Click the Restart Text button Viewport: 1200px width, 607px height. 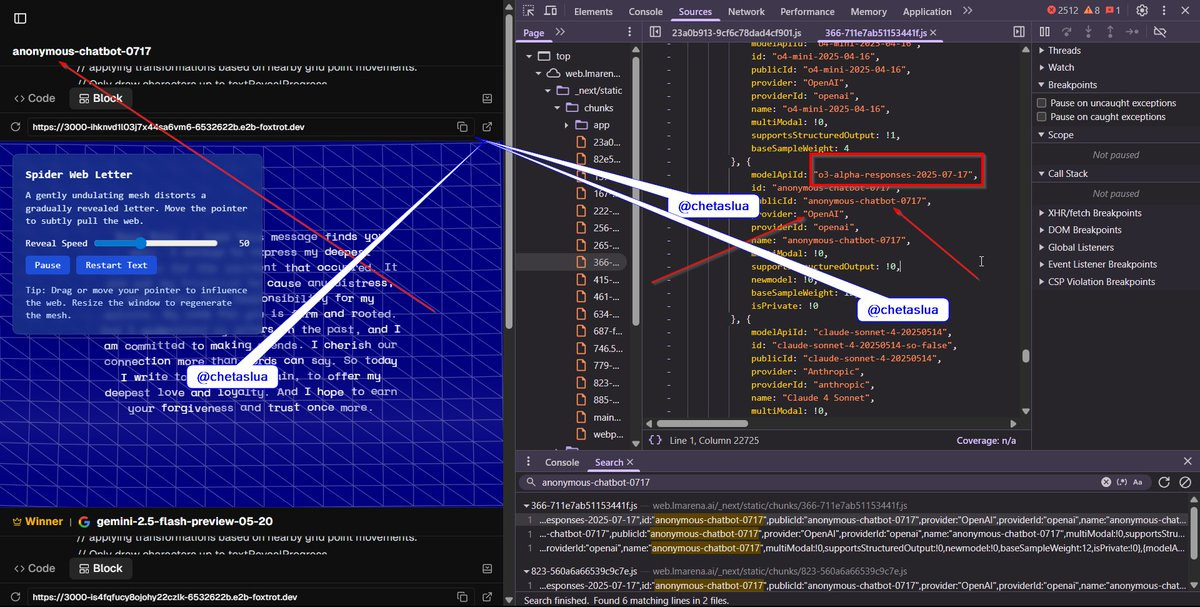coord(116,265)
